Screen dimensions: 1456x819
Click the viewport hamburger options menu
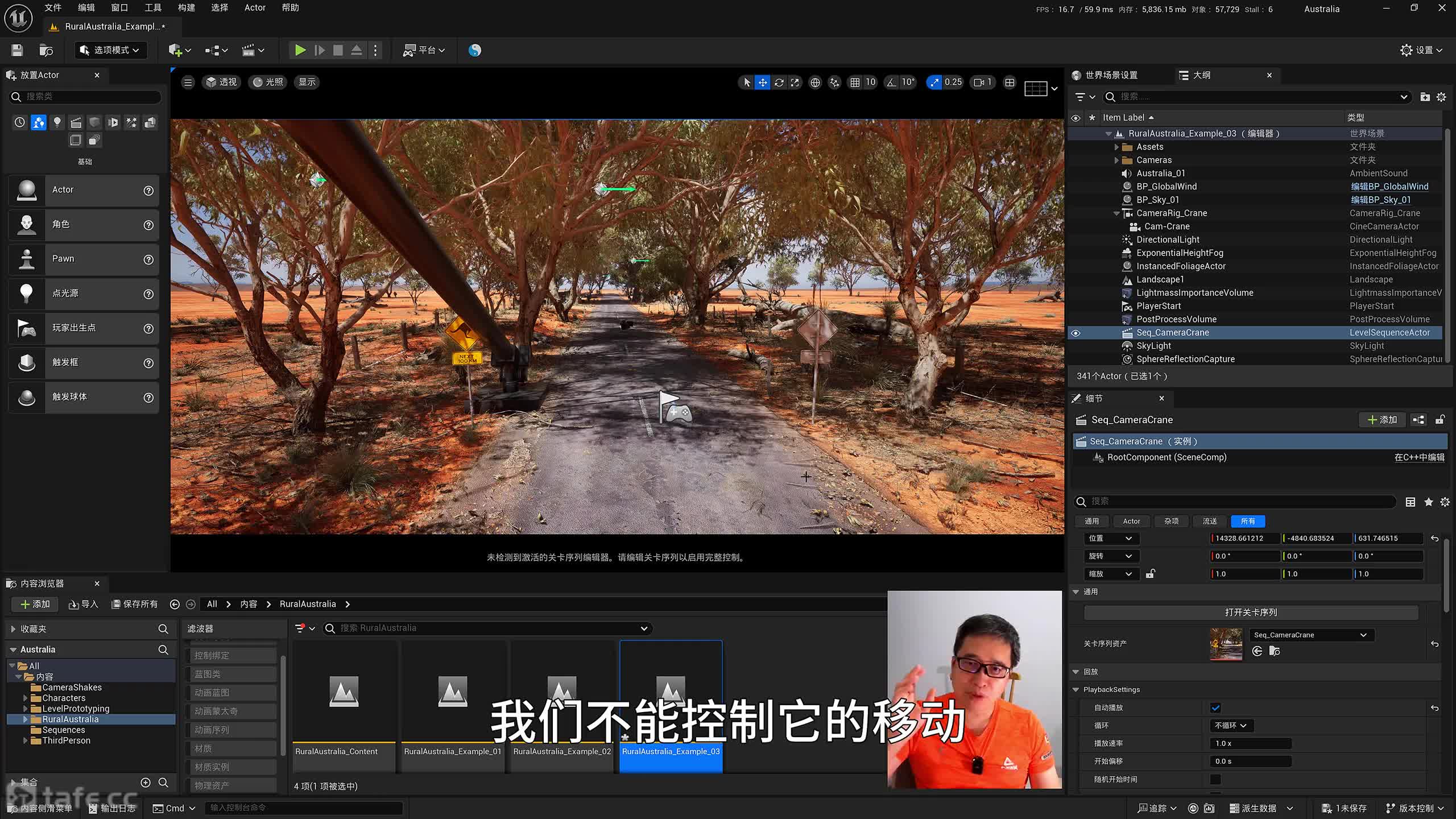pyautogui.click(x=188, y=82)
